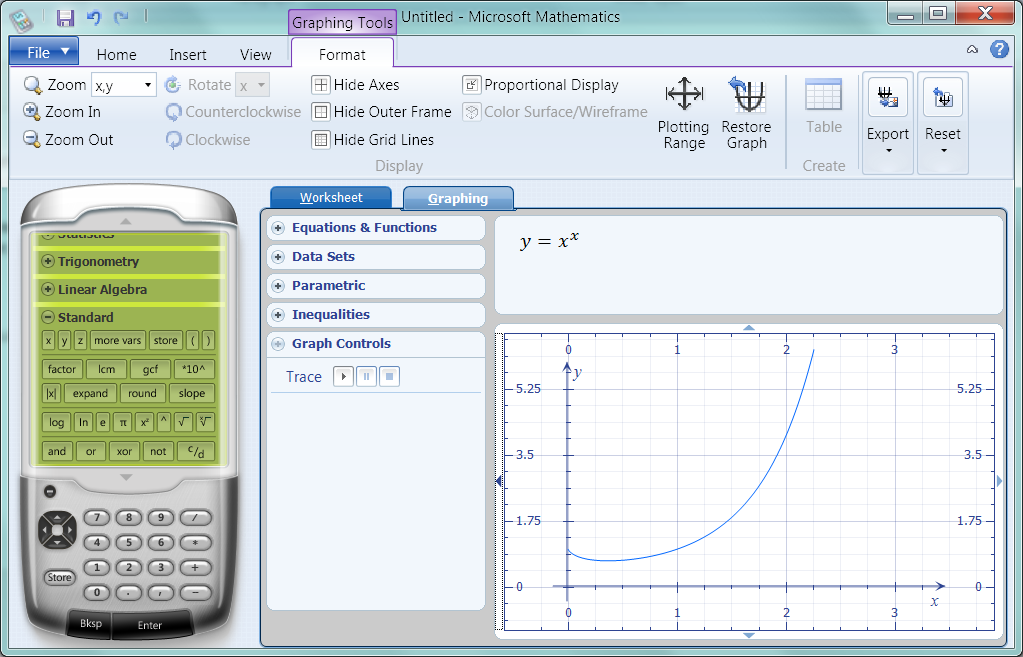Open the Zoom x,y dropdown
Image resolution: width=1023 pixels, height=657 pixels.
click(148, 86)
